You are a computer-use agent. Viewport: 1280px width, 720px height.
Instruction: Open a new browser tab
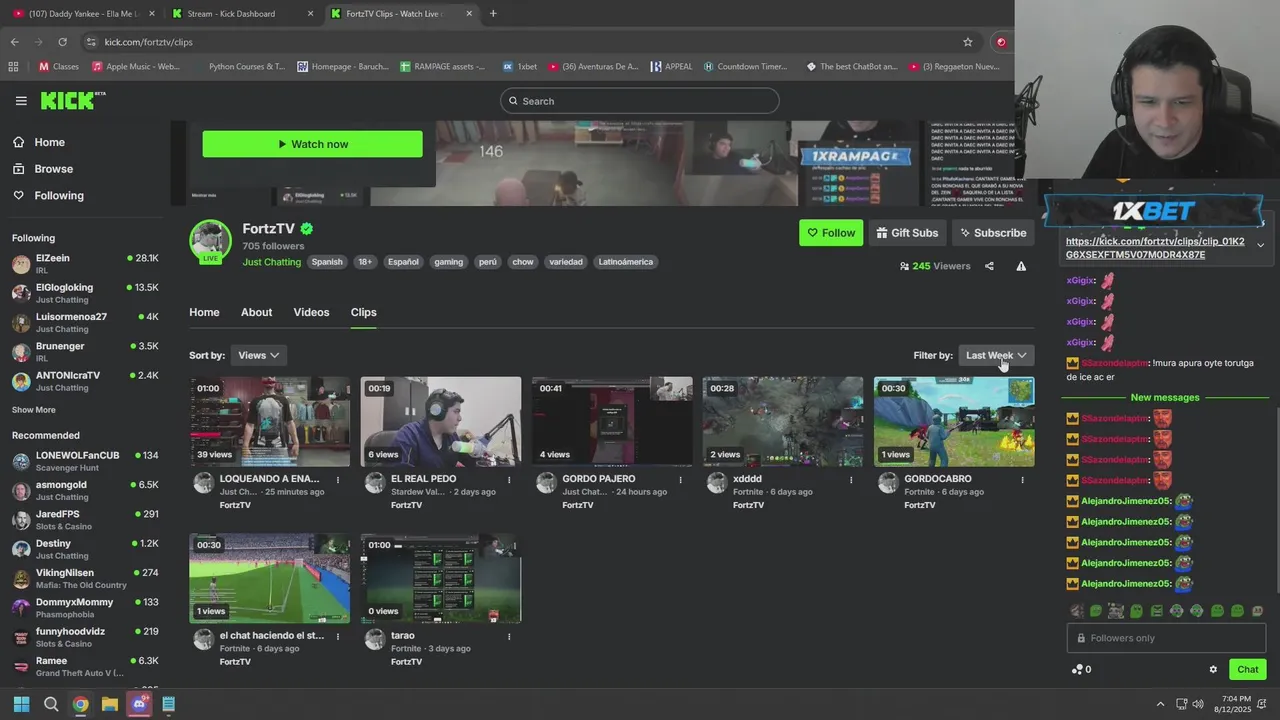(x=493, y=14)
